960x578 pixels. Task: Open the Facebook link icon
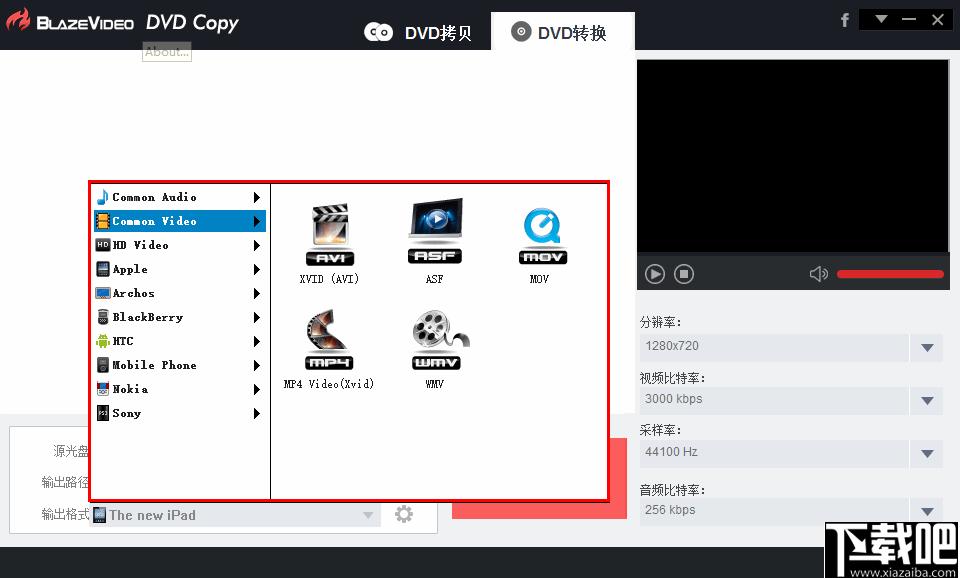[x=845, y=20]
